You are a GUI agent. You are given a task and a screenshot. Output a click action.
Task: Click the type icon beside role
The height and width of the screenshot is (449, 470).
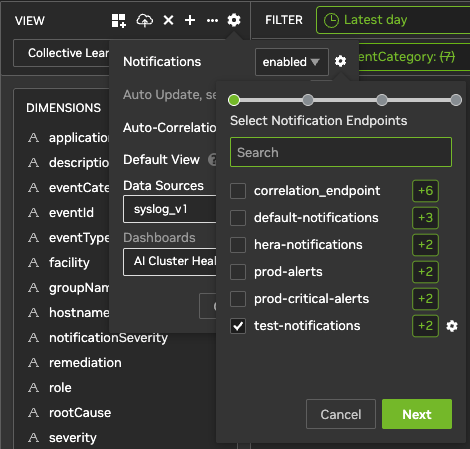[33, 388]
